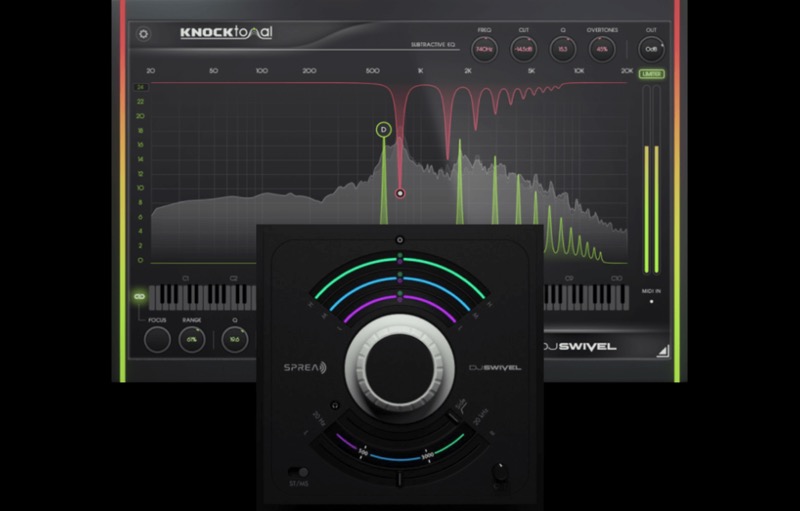Open Knocktonal settings gear icon
Screen dimensions: 800x511
143,33
